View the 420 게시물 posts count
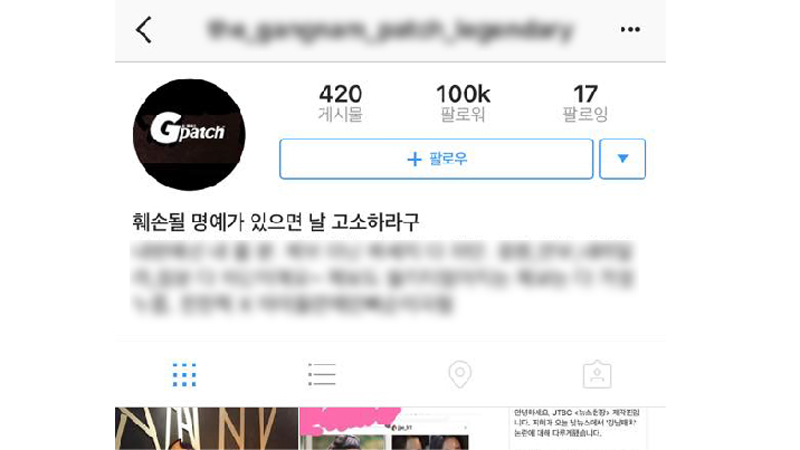 coord(340,103)
